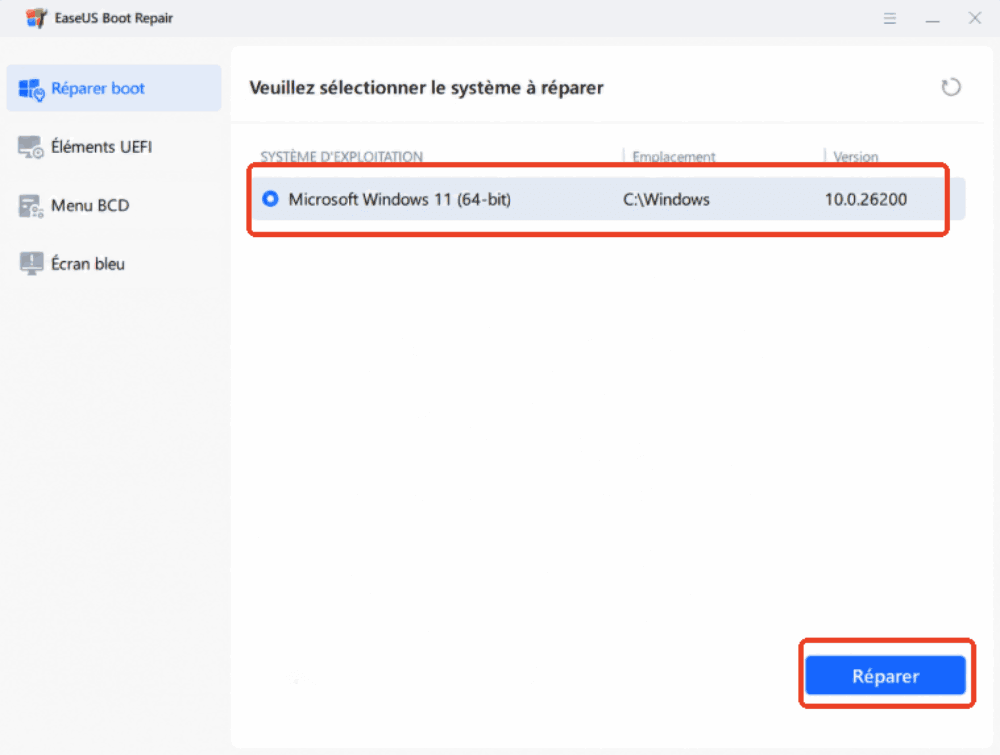The height and width of the screenshot is (755, 1000).
Task: Close the EaseUS Boot Repair window
Action: pos(974,18)
